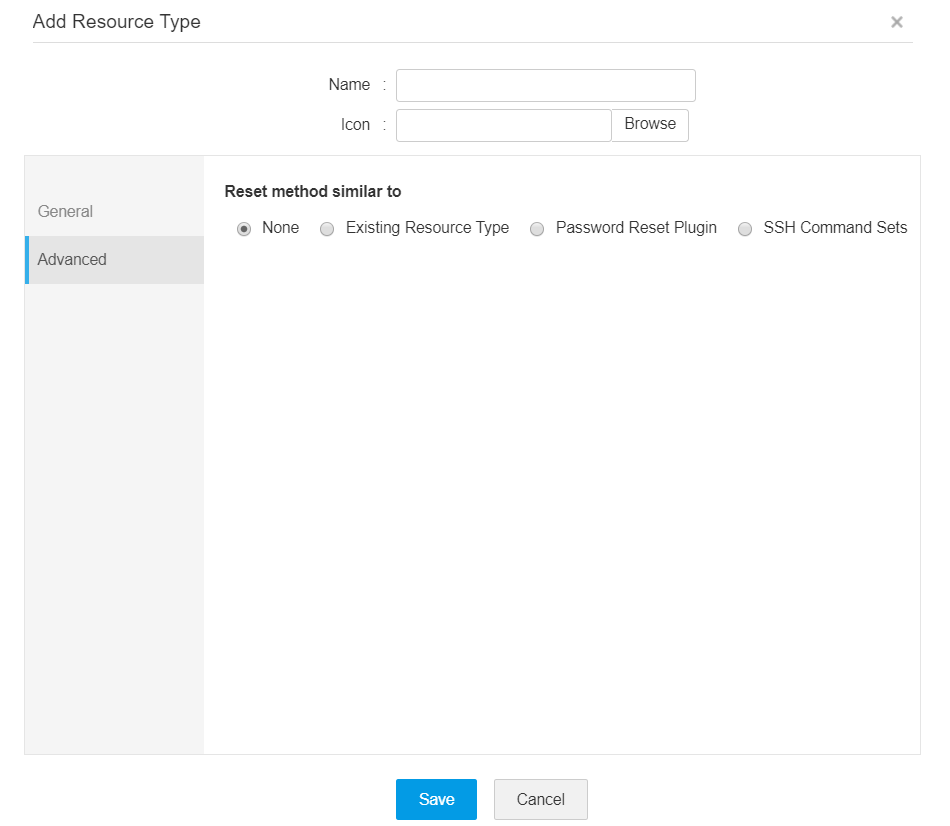
Task: Click the Existing Resource Type label
Action: [x=426, y=228]
